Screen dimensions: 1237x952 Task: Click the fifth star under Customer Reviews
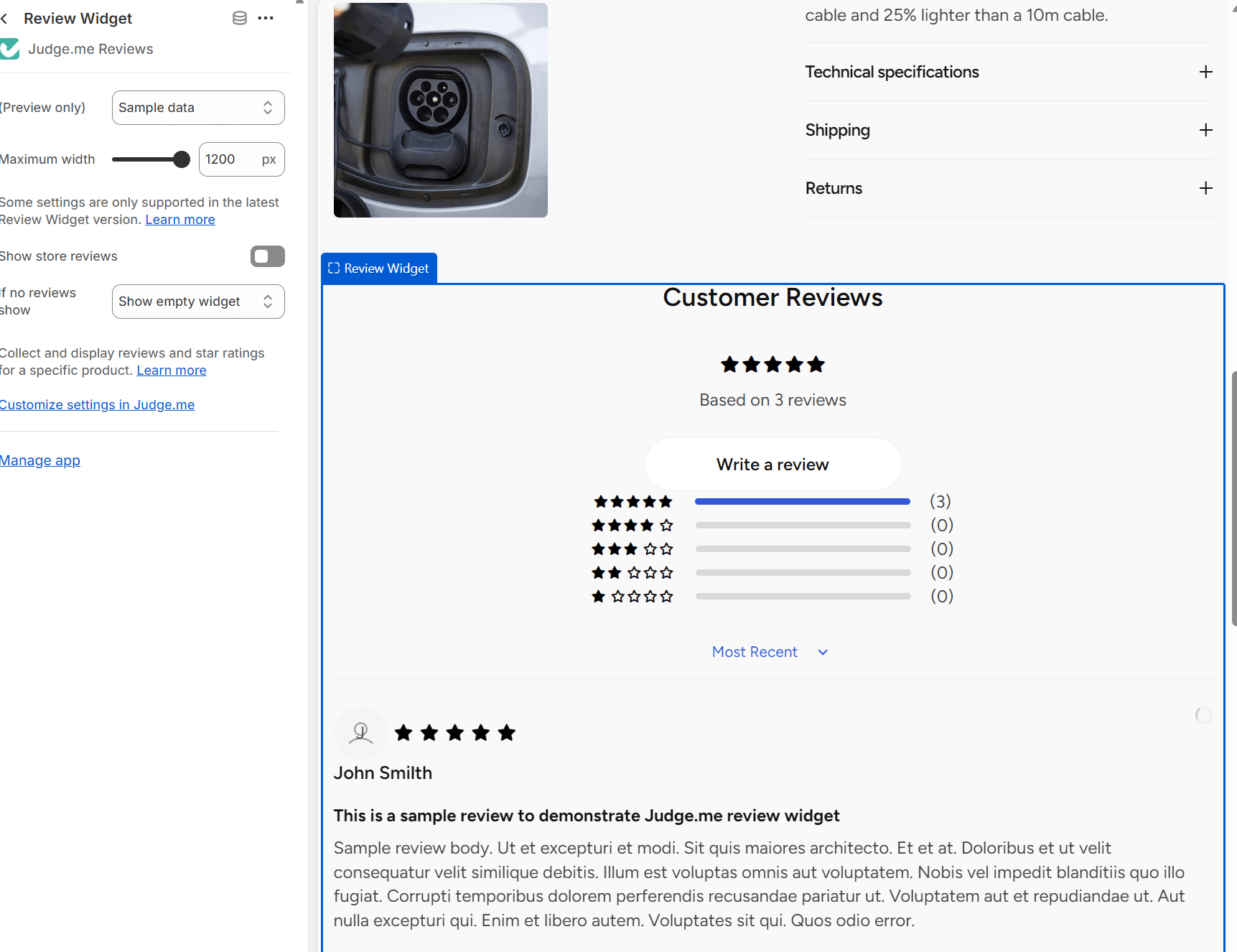816,364
